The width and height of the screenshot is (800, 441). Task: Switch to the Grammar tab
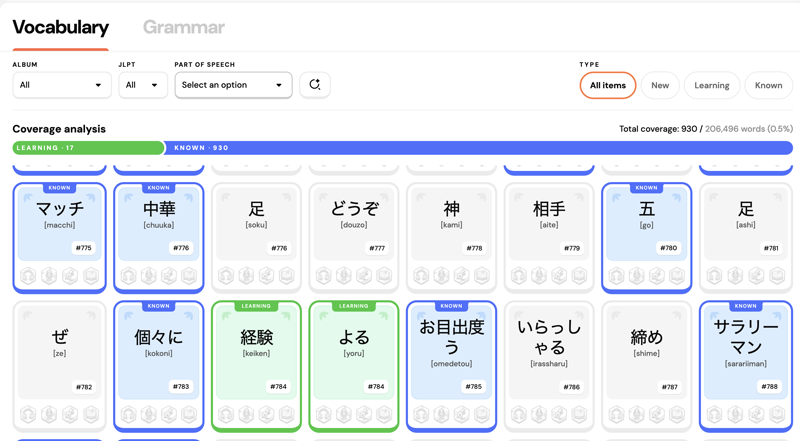click(x=184, y=27)
